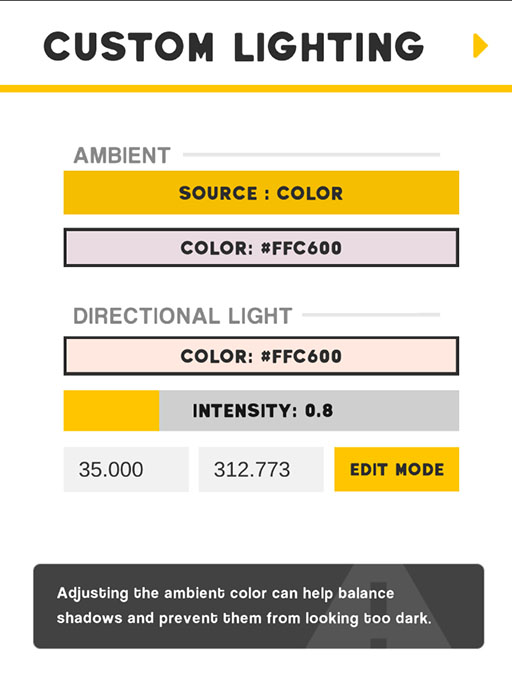The width and height of the screenshot is (512, 675).
Task: Click the gray line beside Directional Light heading
Action: click(371, 315)
